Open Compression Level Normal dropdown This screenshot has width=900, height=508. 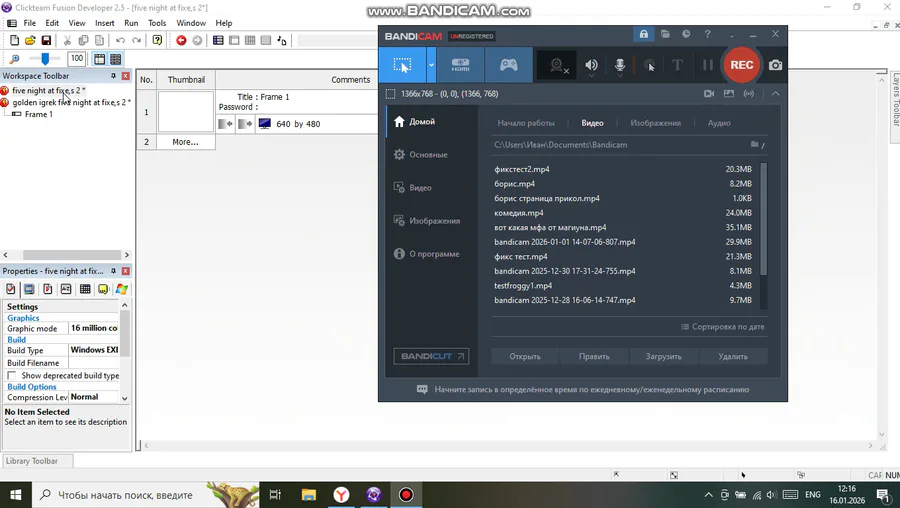[94, 397]
